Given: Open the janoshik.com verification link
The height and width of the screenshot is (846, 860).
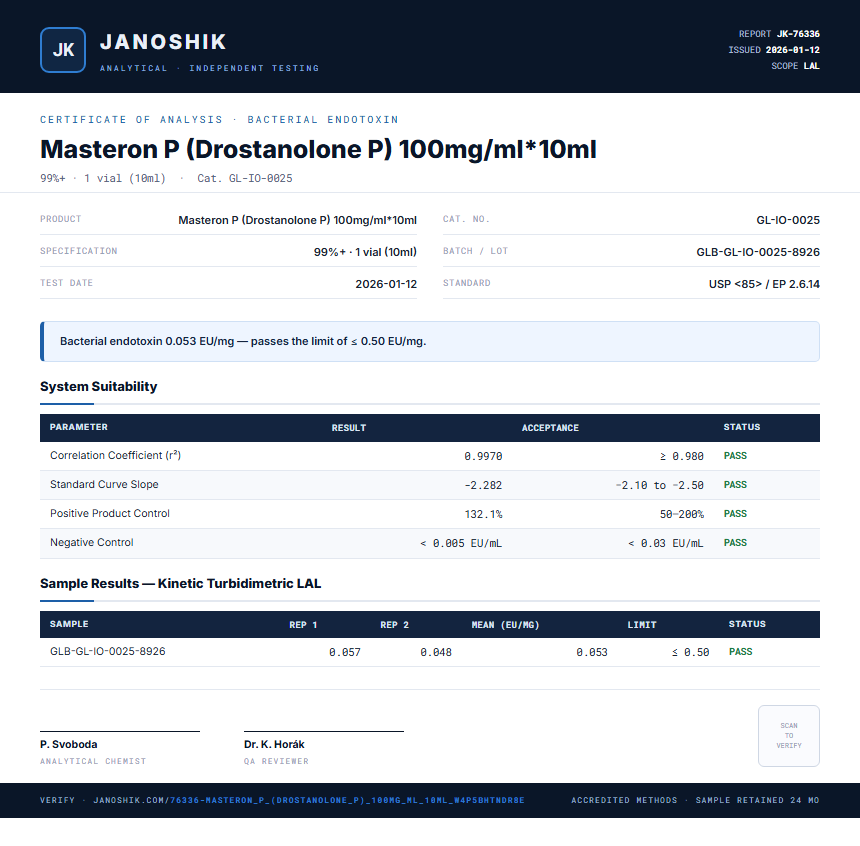Looking at the screenshot, I should pyautogui.click(x=309, y=800).
